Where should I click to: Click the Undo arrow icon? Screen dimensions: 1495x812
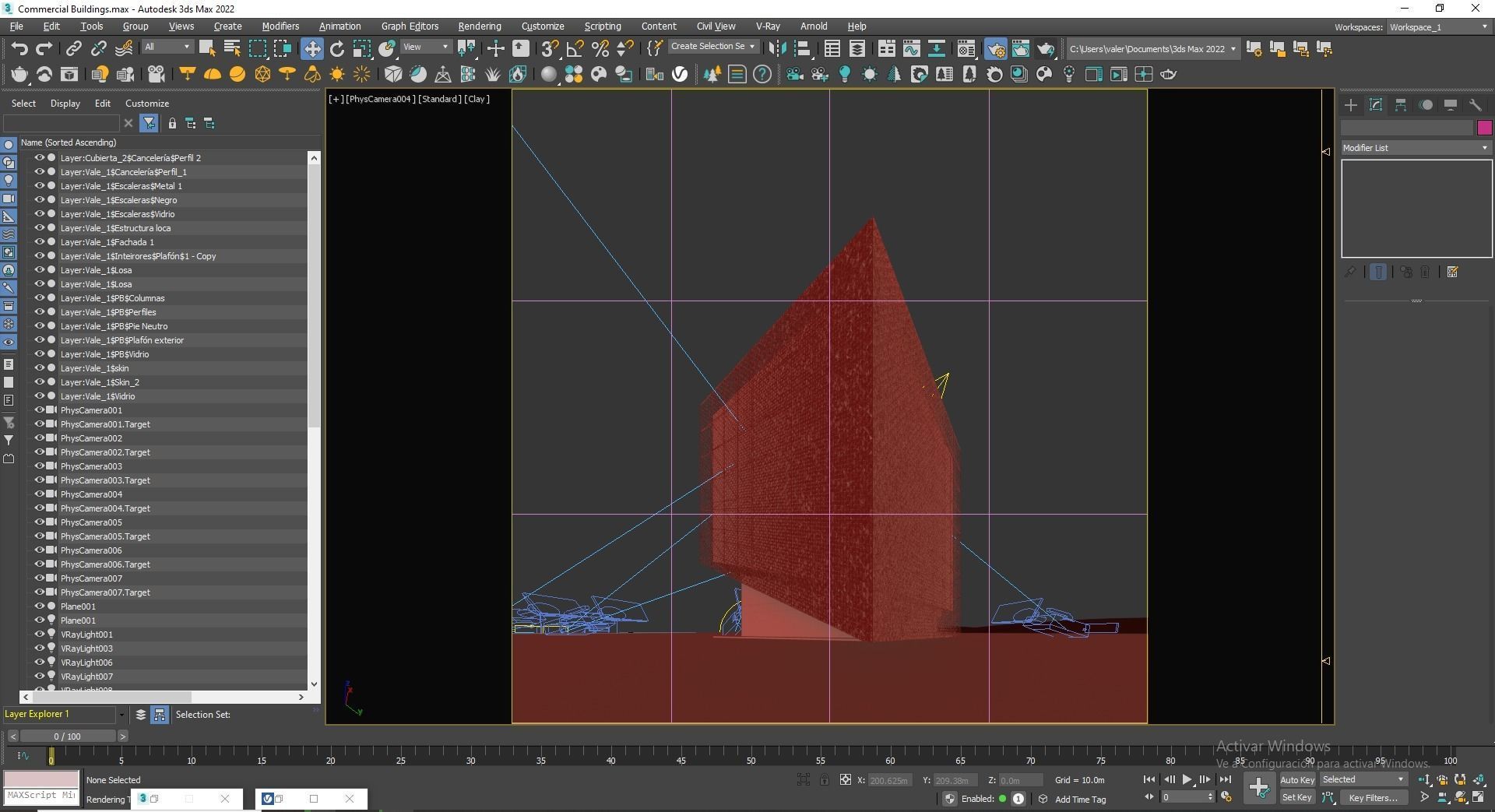pos(19,48)
